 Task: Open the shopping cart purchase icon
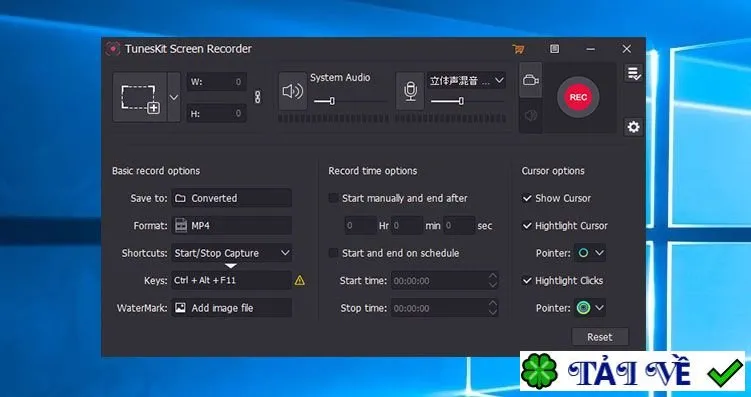518,49
